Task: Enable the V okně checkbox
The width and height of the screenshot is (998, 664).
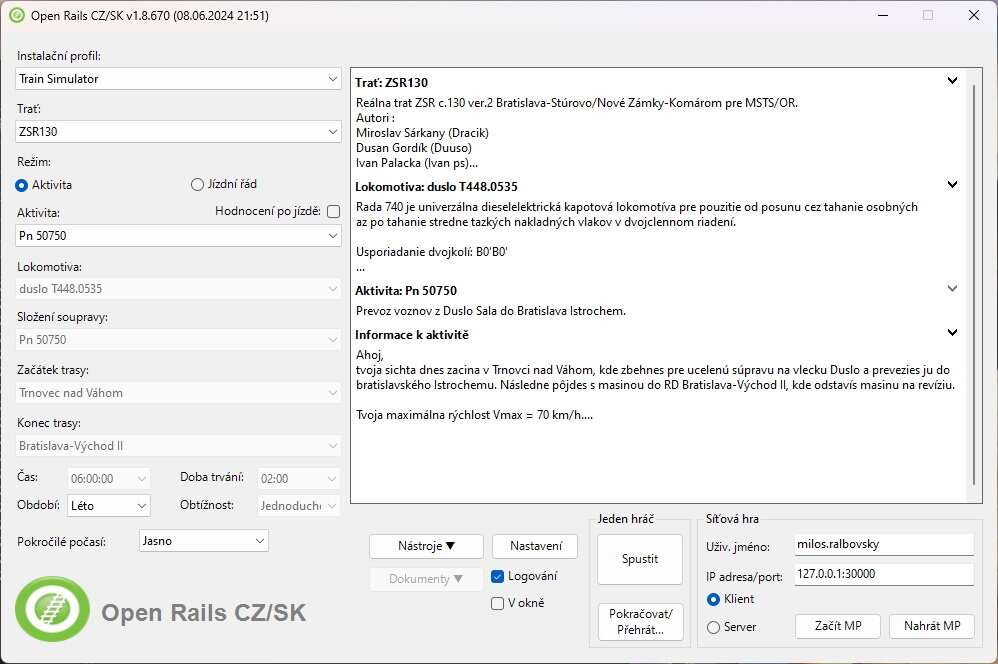Action: [498, 603]
